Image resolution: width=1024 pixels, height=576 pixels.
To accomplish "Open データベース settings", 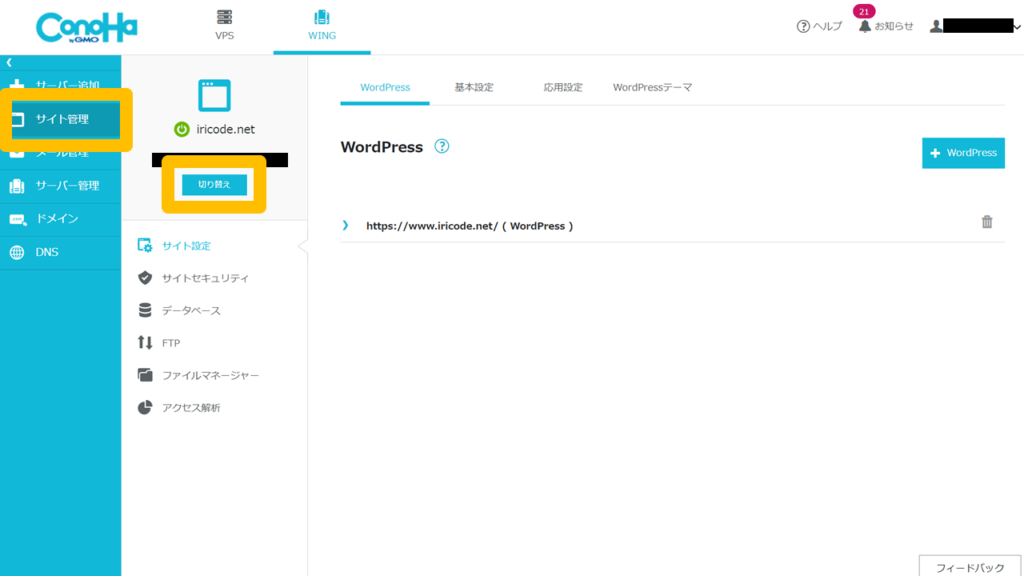I will pos(191,311).
